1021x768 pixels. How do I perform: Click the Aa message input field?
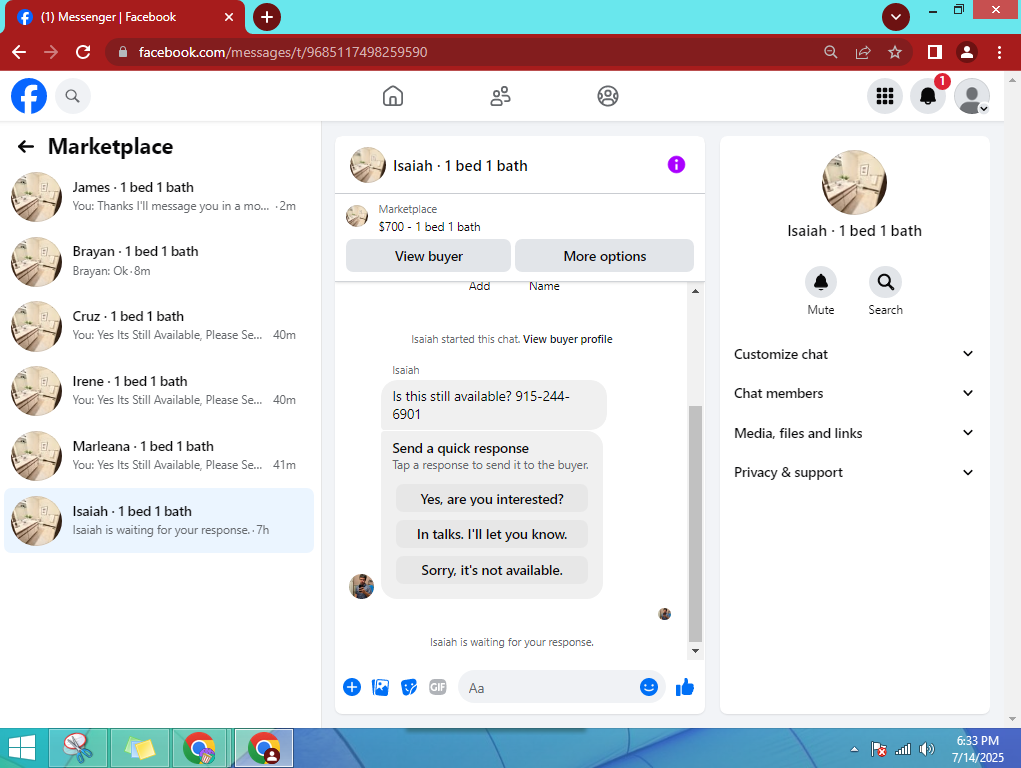pyautogui.click(x=551, y=687)
